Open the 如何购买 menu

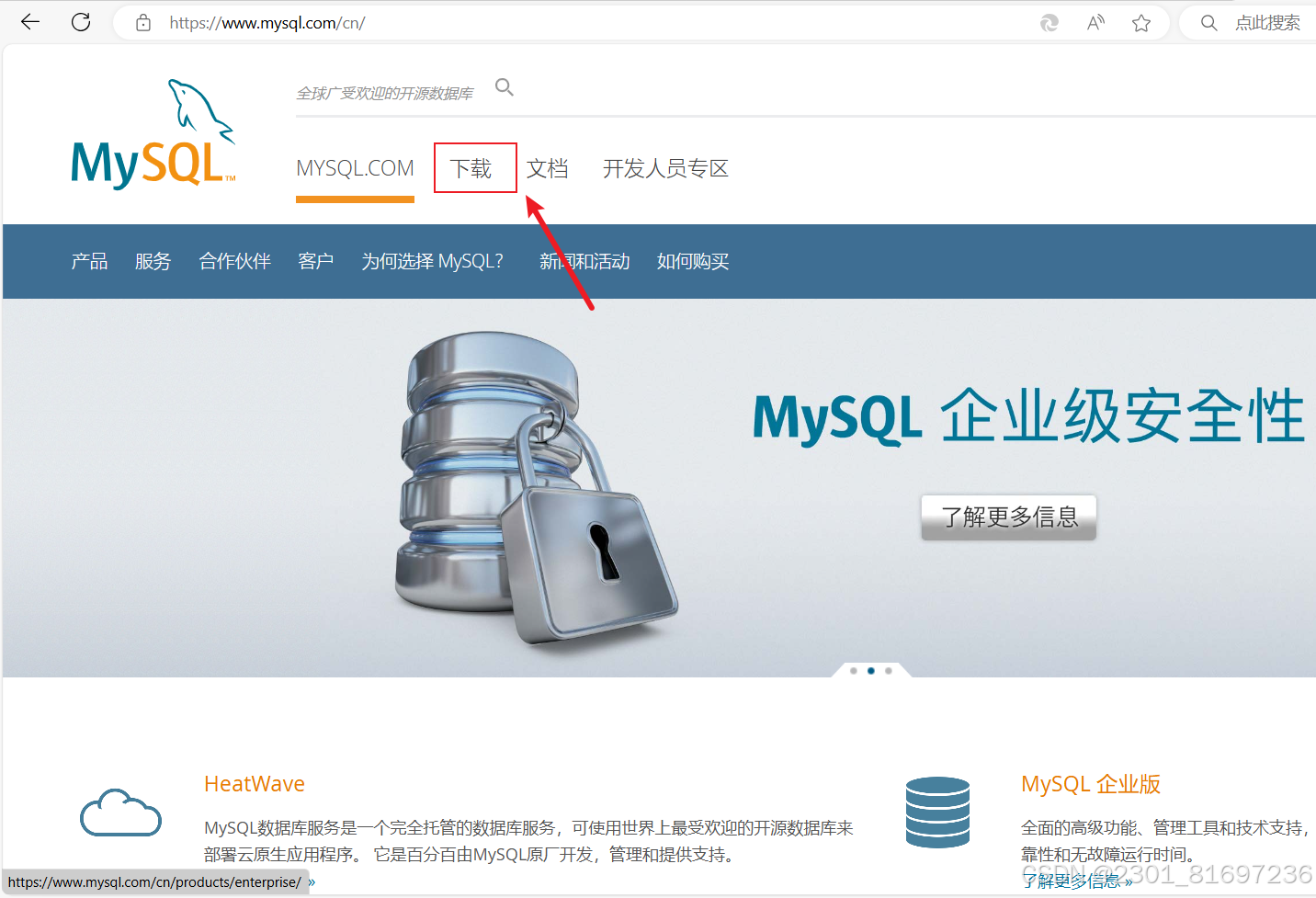[x=692, y=261]
